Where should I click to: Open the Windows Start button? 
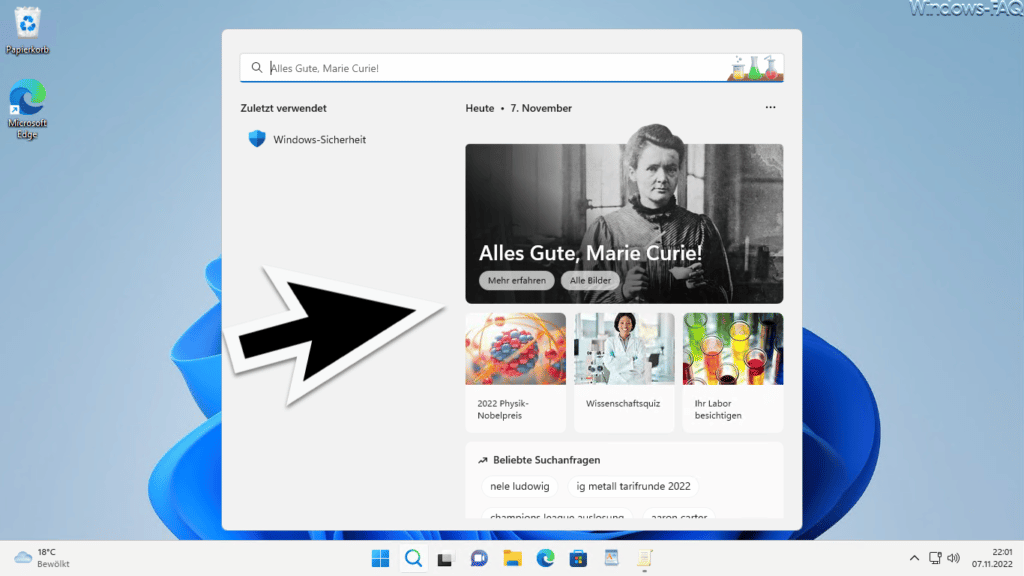[x=380, y=558]
